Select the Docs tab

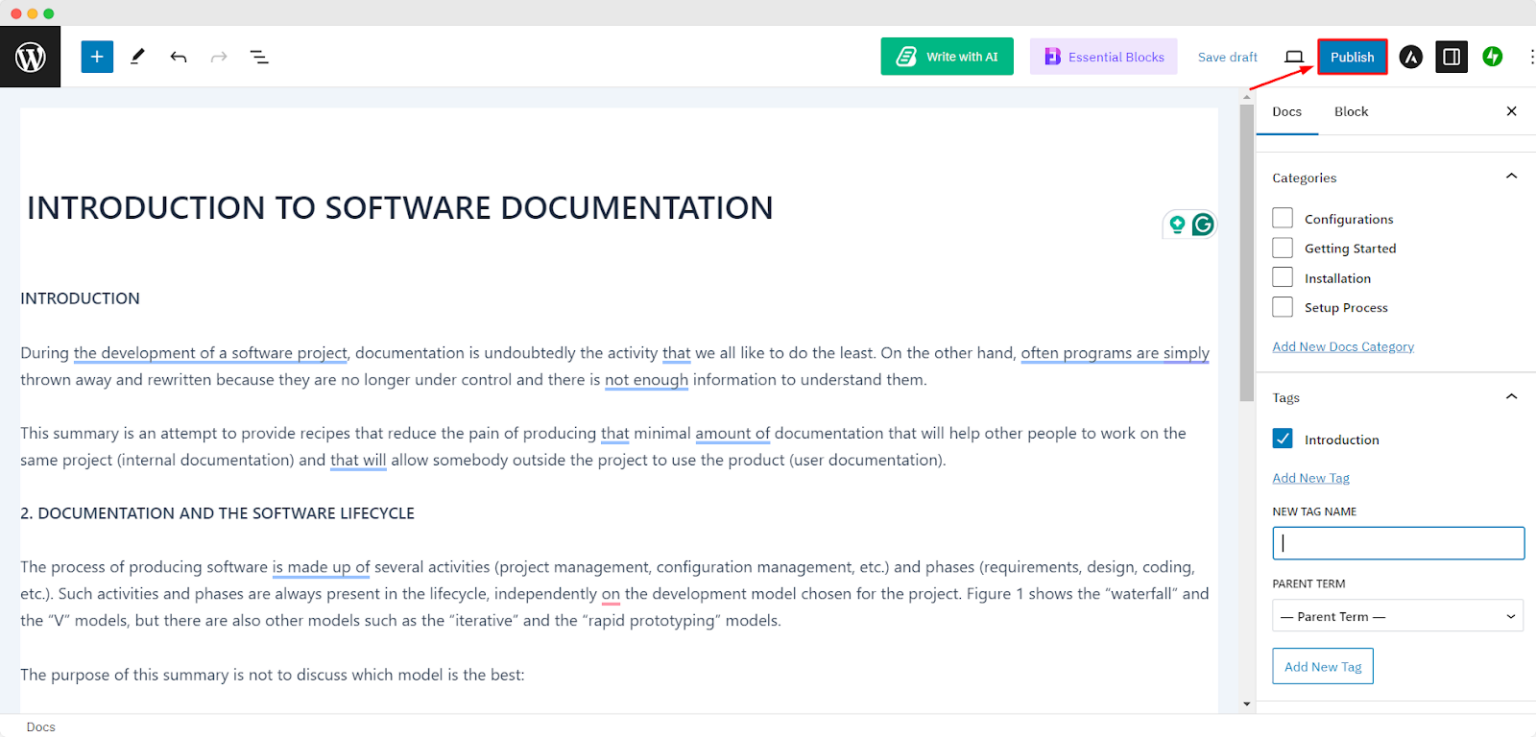[1287, 111]
